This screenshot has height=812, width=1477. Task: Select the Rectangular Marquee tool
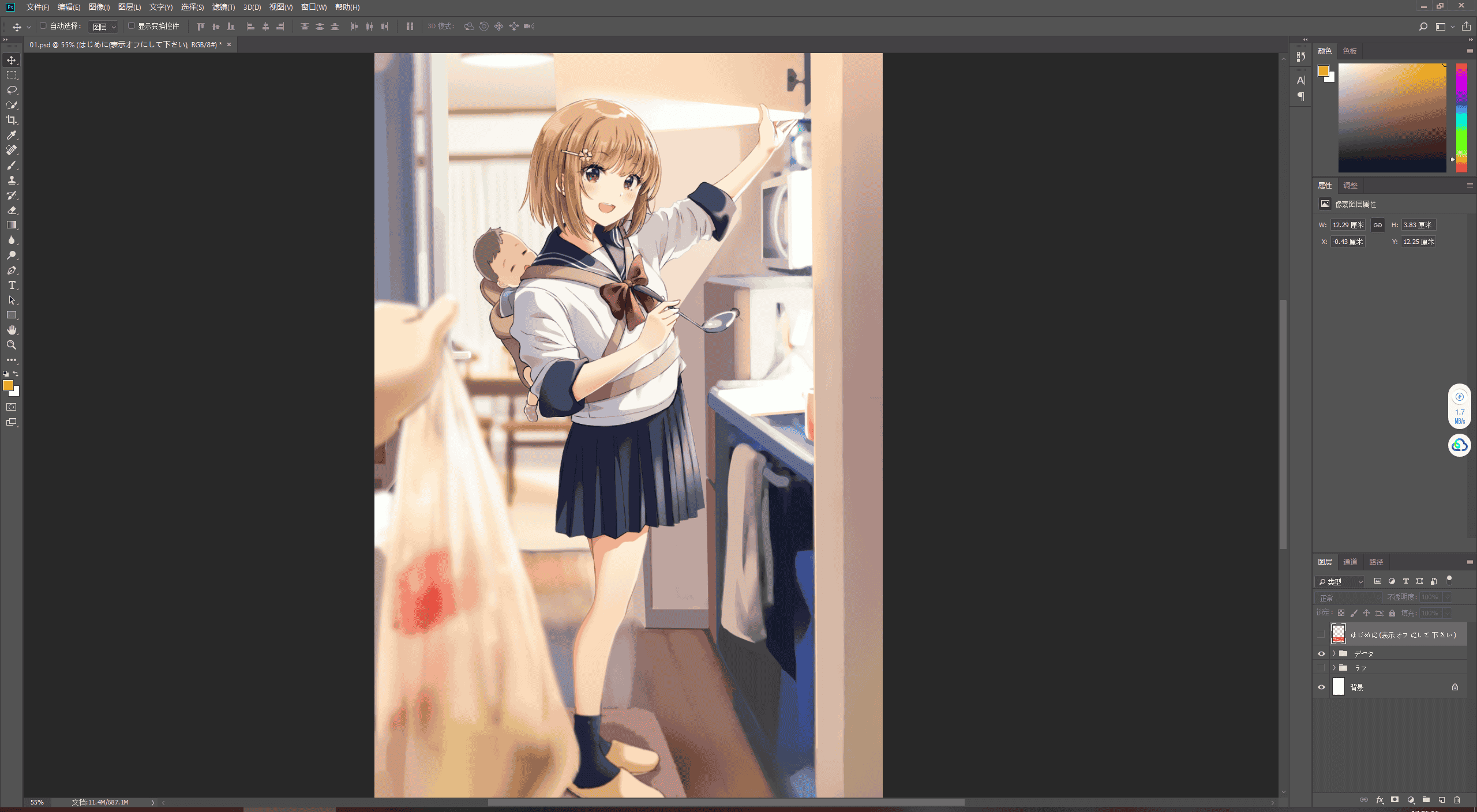pyautogui.click(x=12, y=75)
